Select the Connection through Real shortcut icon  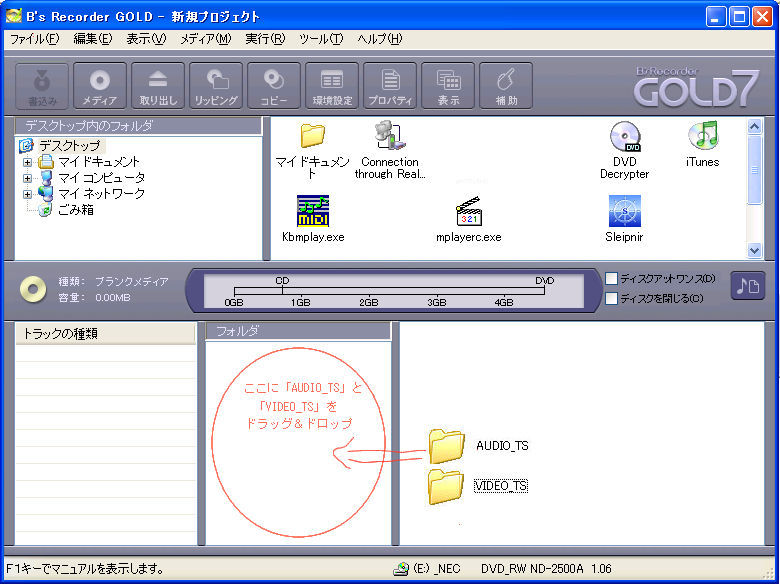pos(390,135)
